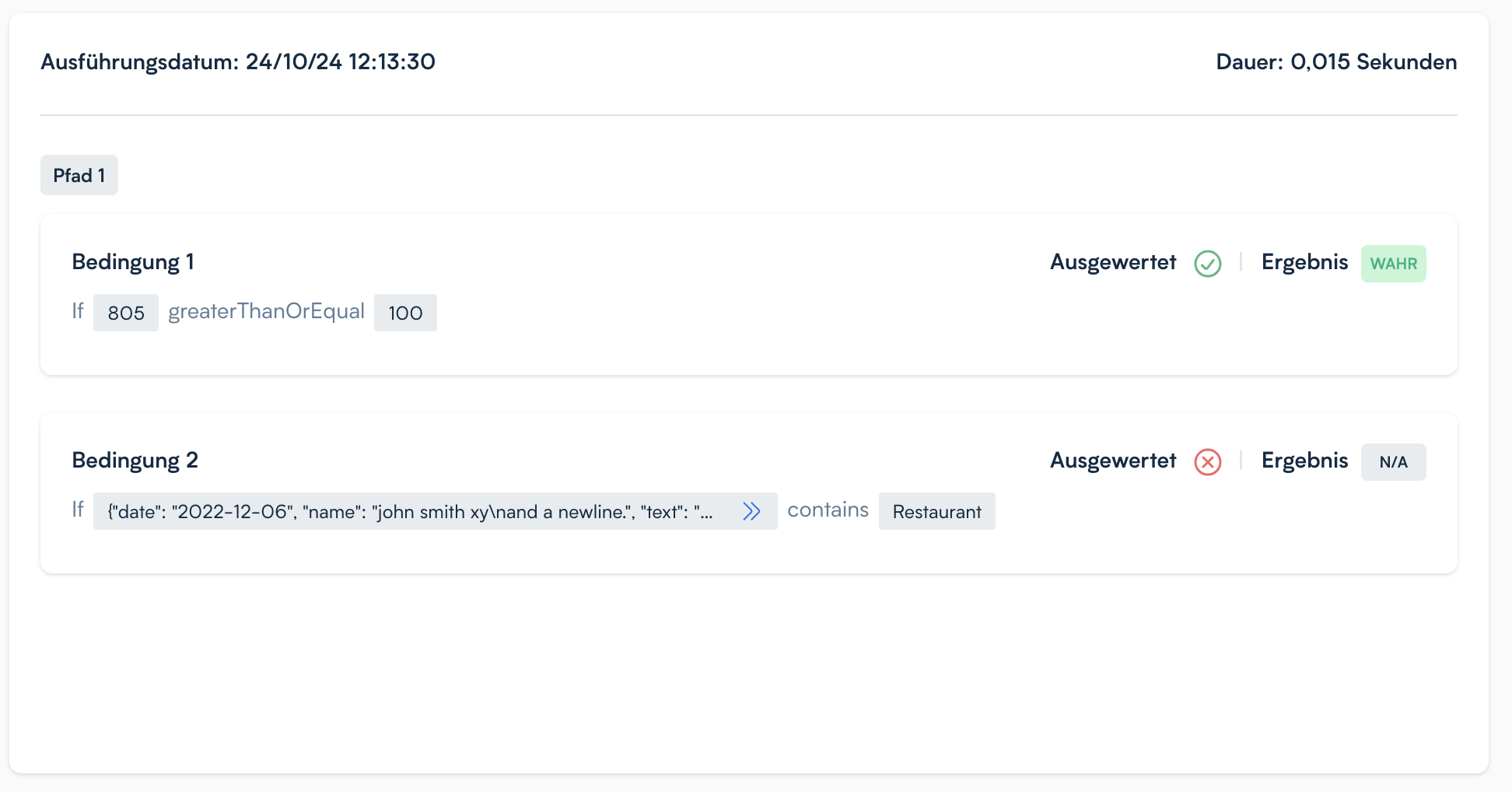Click the Restaurant value chip
1512x792 pixels.
point(936,511)
